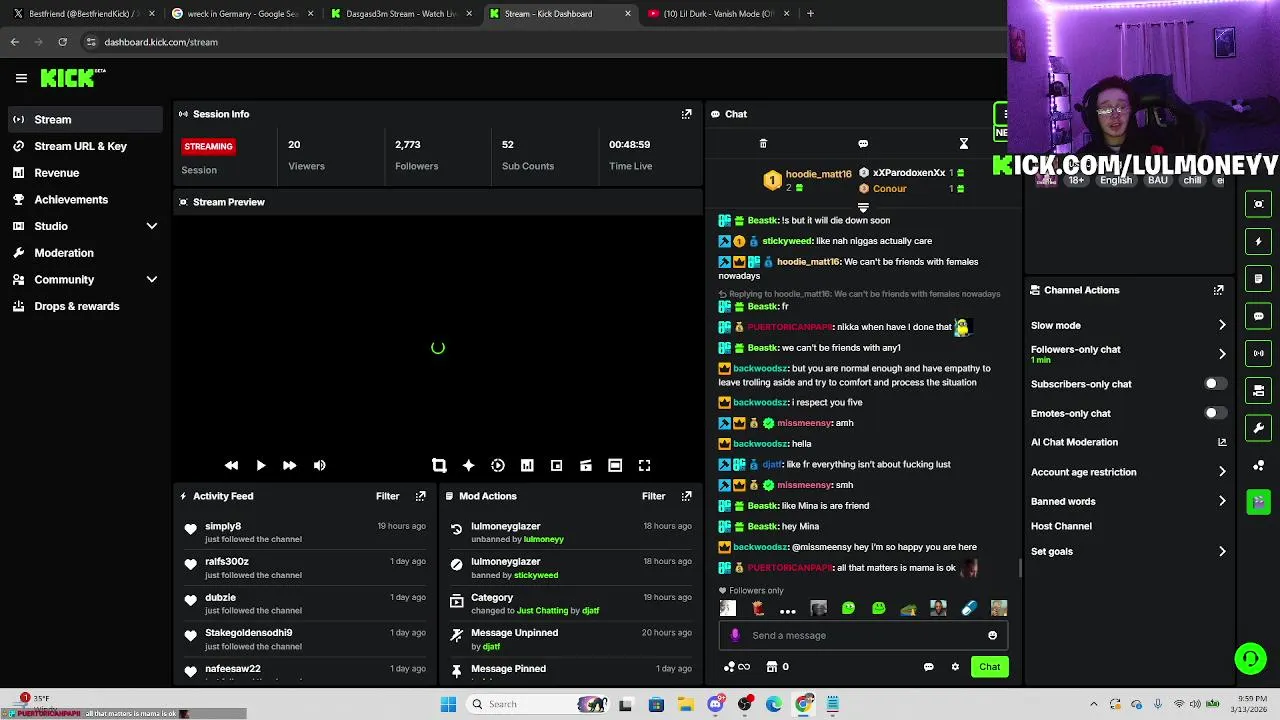Click the sparkle icon under stream preview
The width and height of the screenshot is (1280, 720).
pyautogui.click(x=468, y=465)
